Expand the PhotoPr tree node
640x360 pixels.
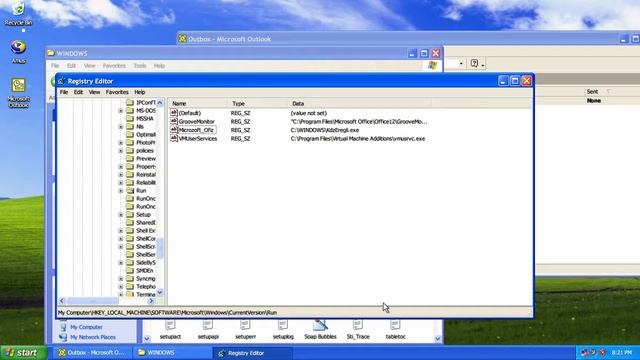pos(121,142)
